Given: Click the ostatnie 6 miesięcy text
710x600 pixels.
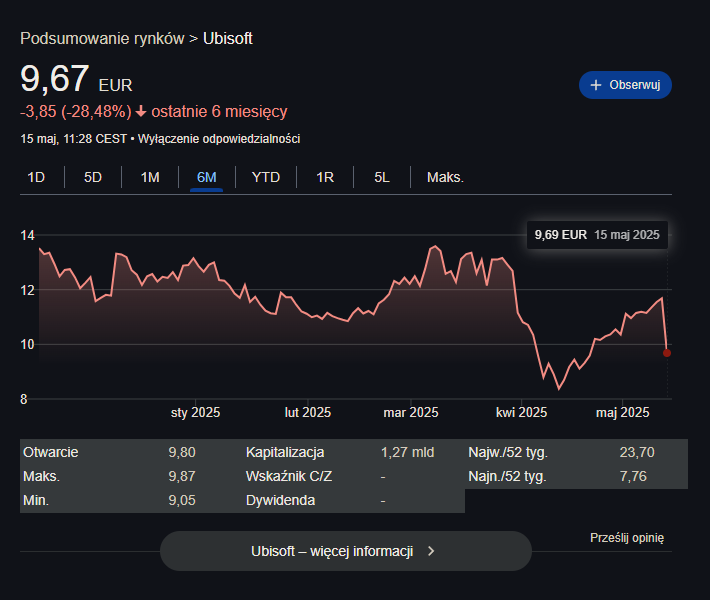Looking at the screenshot, I should click(219, 111).
